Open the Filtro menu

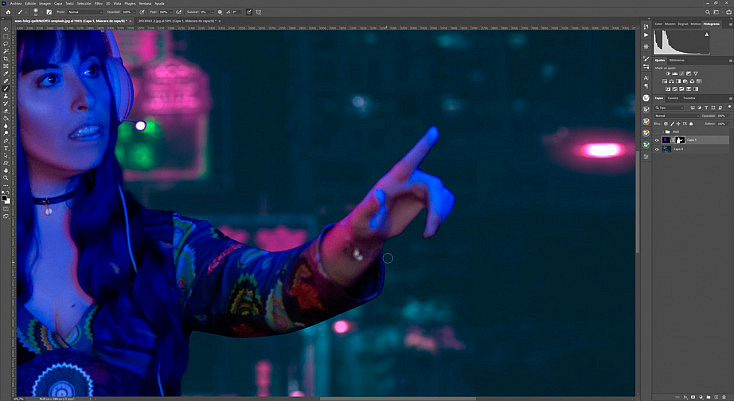coord(98,3)
